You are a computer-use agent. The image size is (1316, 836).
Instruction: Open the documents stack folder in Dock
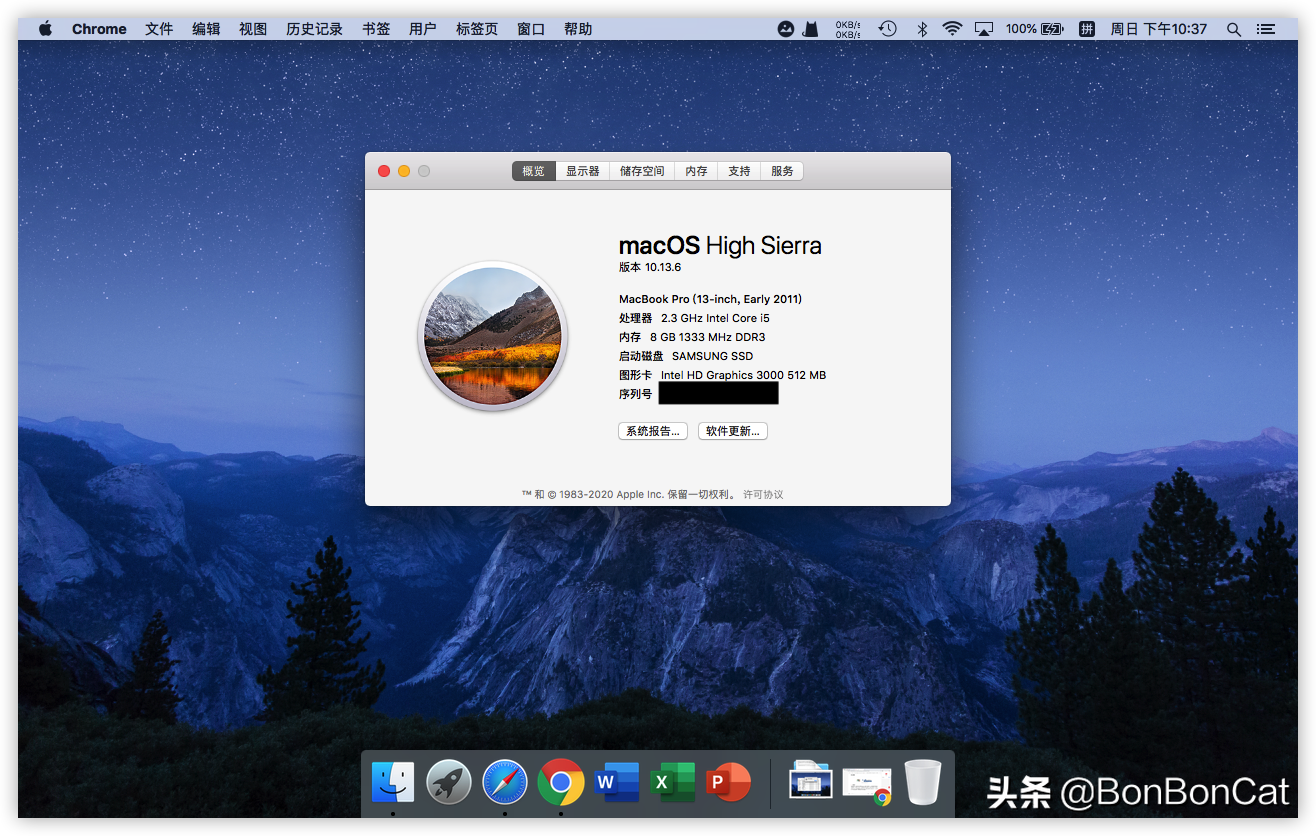[811, 781]
